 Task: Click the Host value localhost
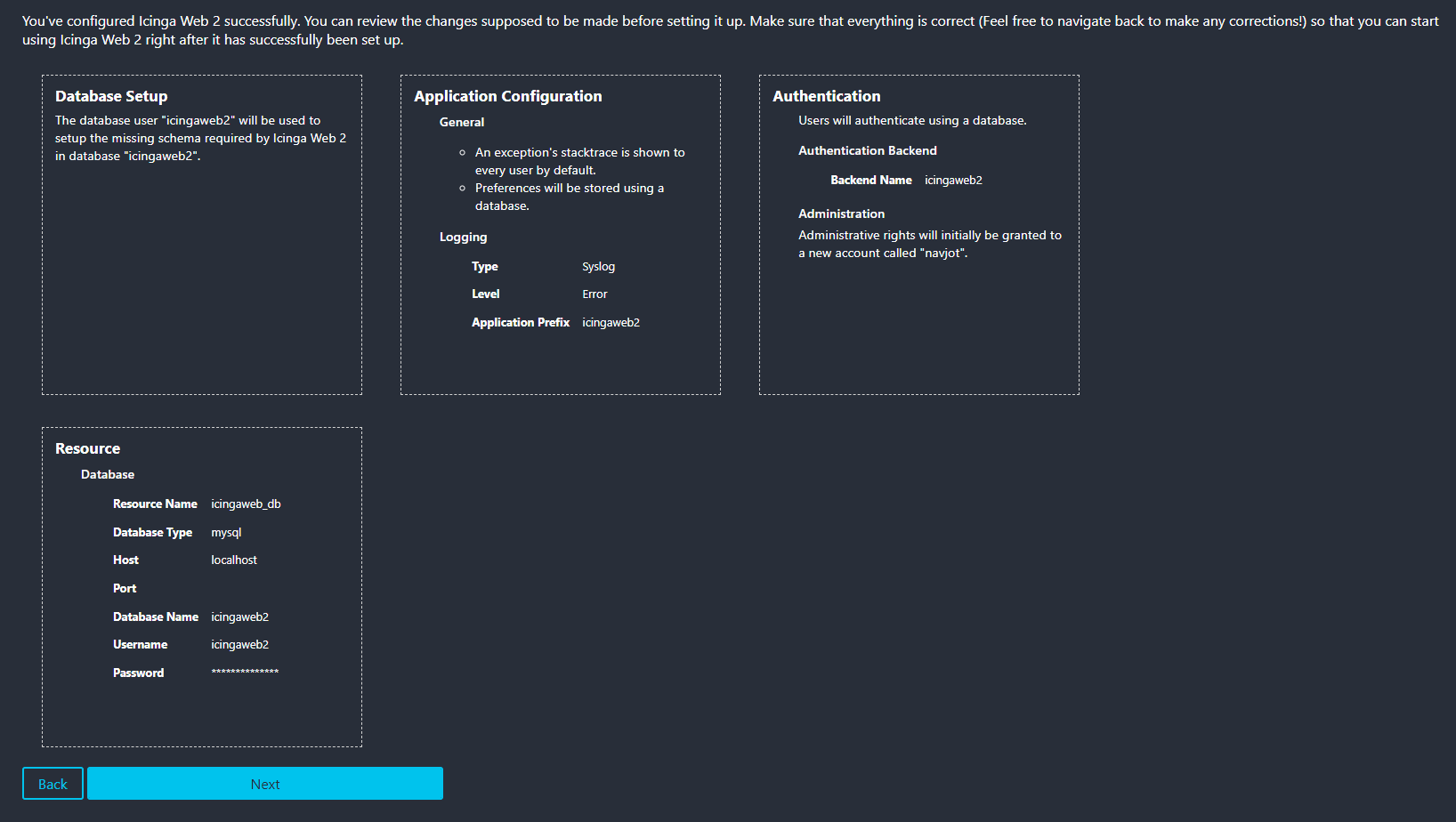coord(234,560)
